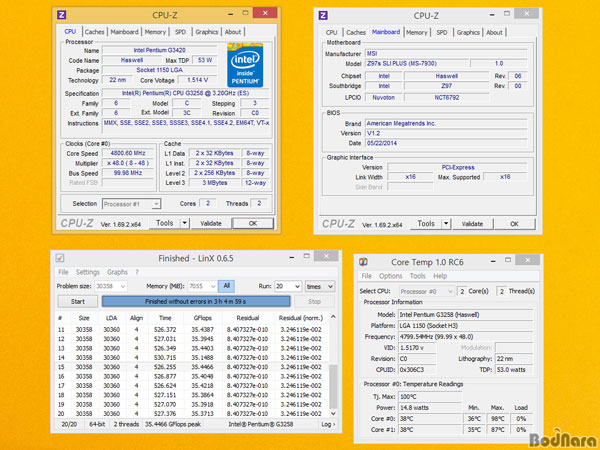Click the Core Temp app icon in title bar
The height and width of the screenshot is (450, 600).
(363, 262)
